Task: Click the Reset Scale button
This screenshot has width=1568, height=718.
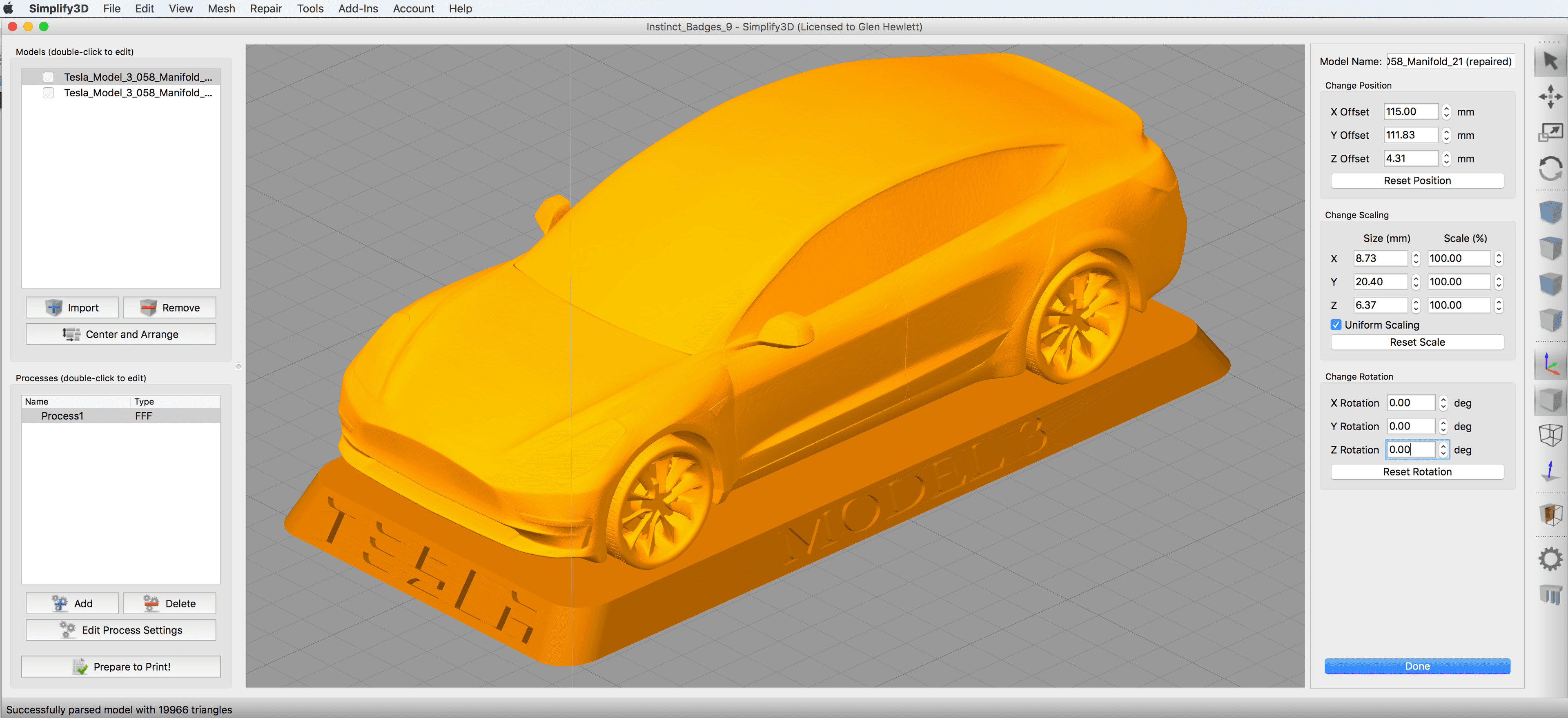Action: (x=1417, y=342)
